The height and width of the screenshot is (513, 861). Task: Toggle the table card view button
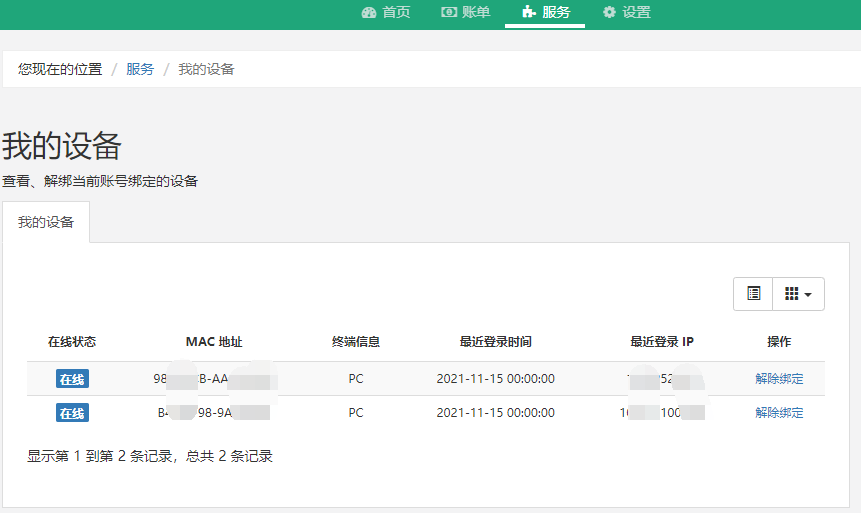754,294
